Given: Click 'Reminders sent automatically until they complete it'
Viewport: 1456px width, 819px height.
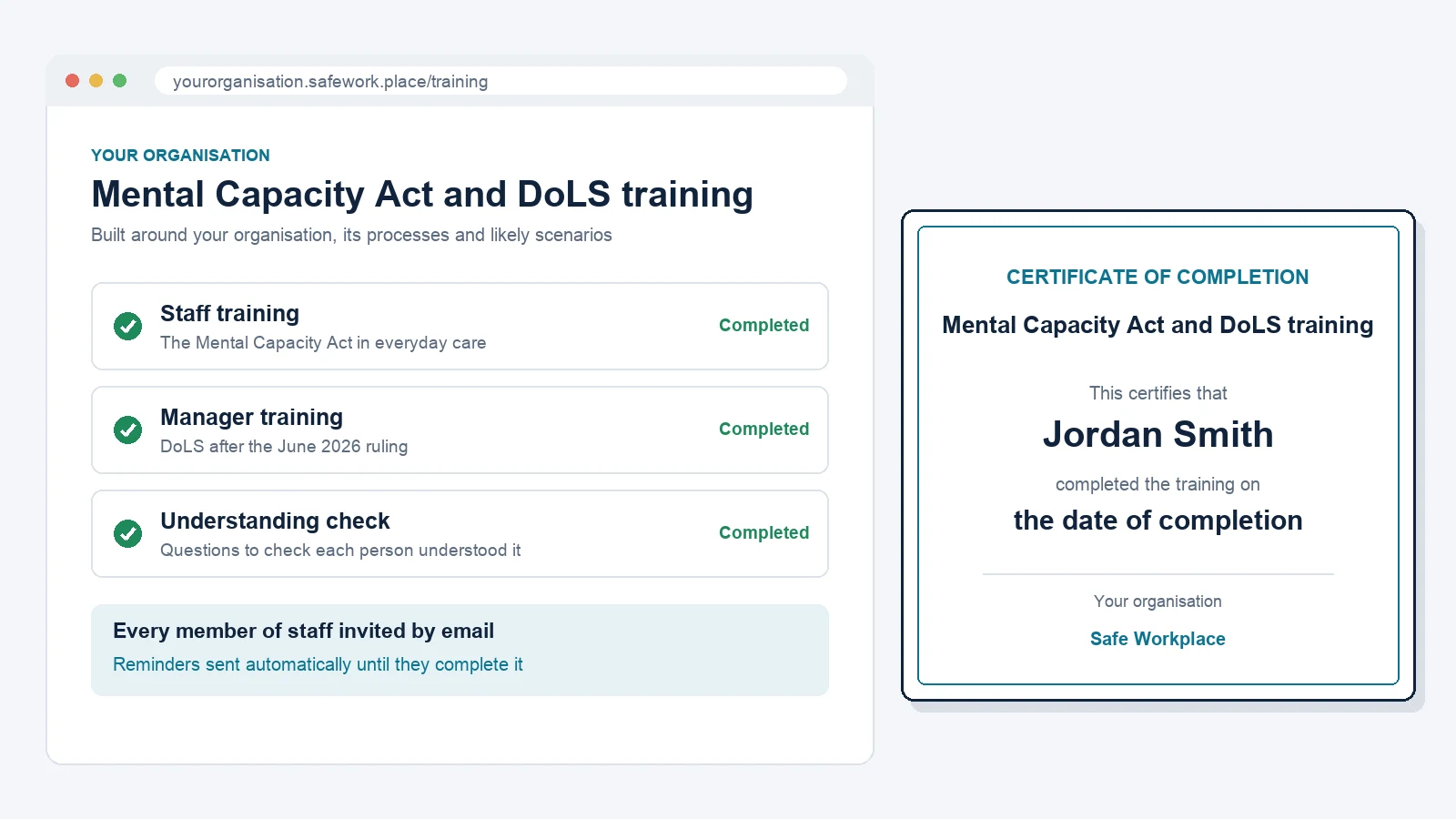Looking at the screenshot, I should pos(318,665).
